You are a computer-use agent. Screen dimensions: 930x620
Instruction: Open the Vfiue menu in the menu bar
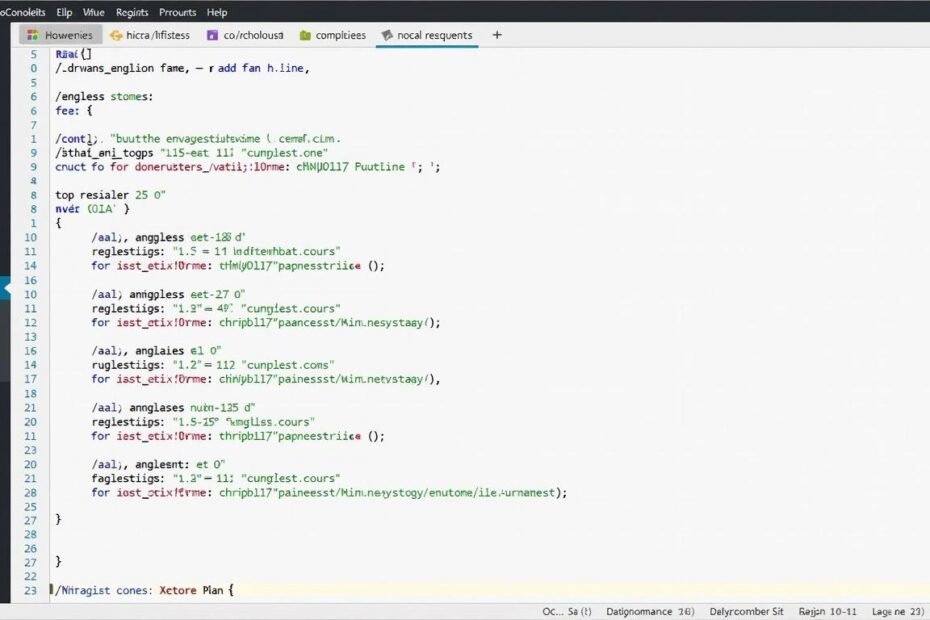pos(93,12)
